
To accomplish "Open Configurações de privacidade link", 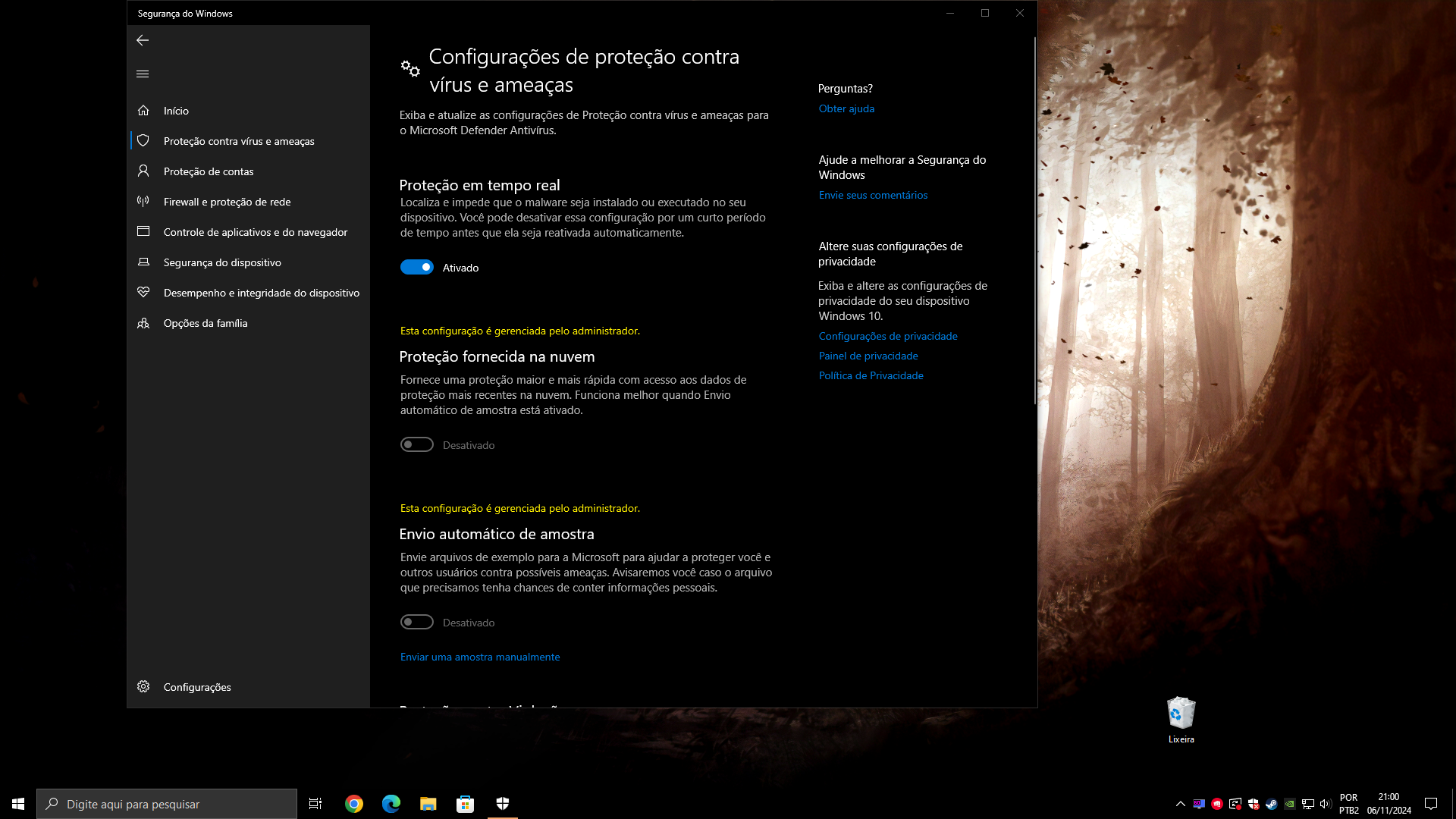I will point(888,336).
